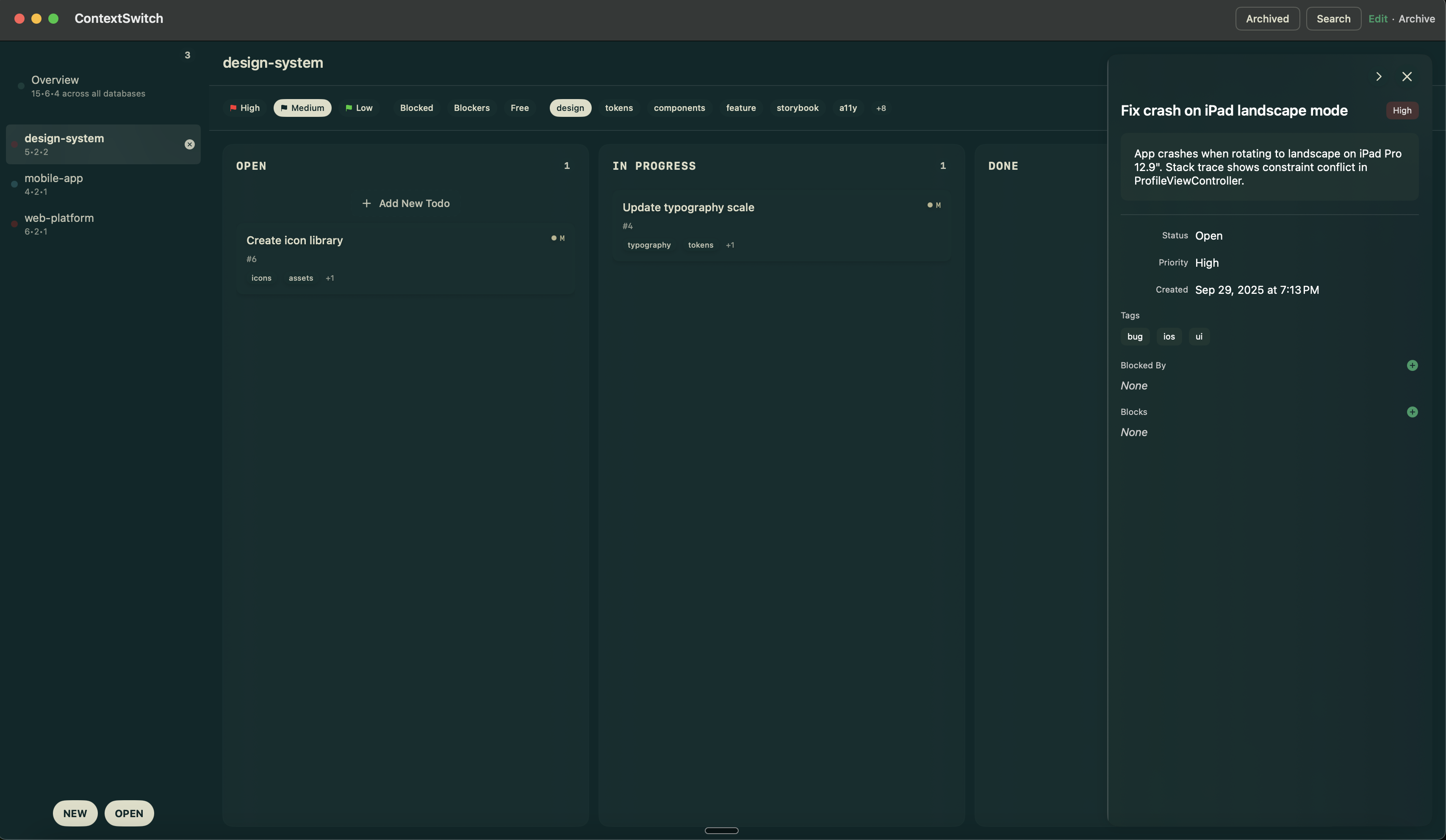Click the plus icon beside Blocked By

[x=1412, y=365]
